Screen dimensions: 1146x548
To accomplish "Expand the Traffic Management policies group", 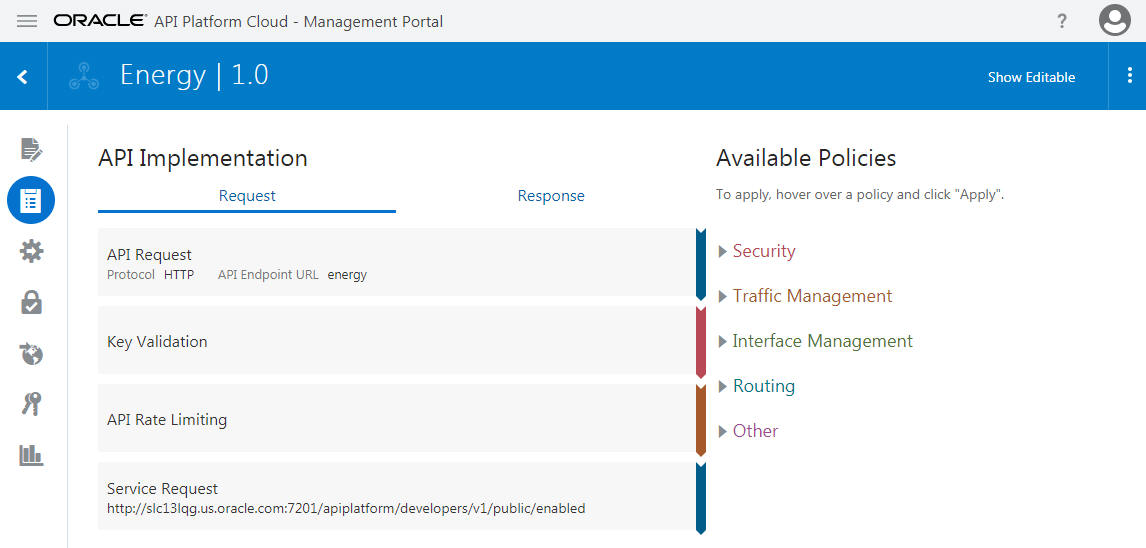I will point(805,296).
